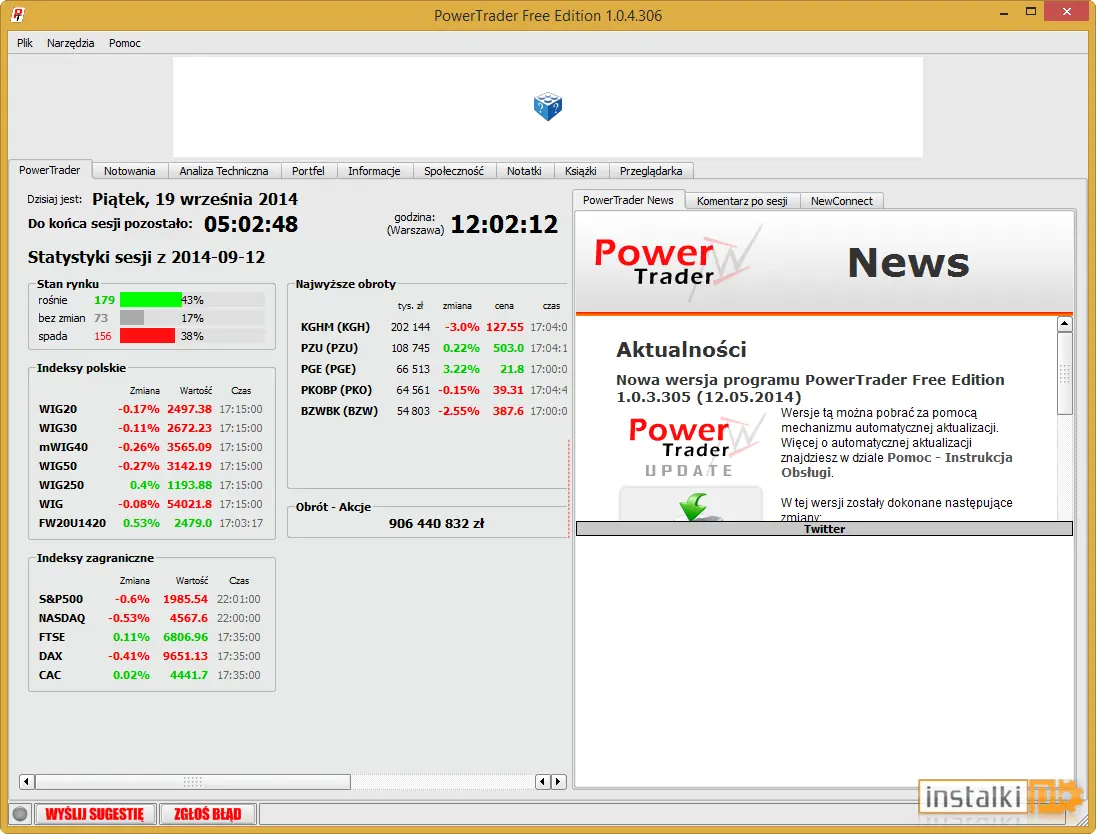Select the KGHM (KGH) row

point(433,326)
